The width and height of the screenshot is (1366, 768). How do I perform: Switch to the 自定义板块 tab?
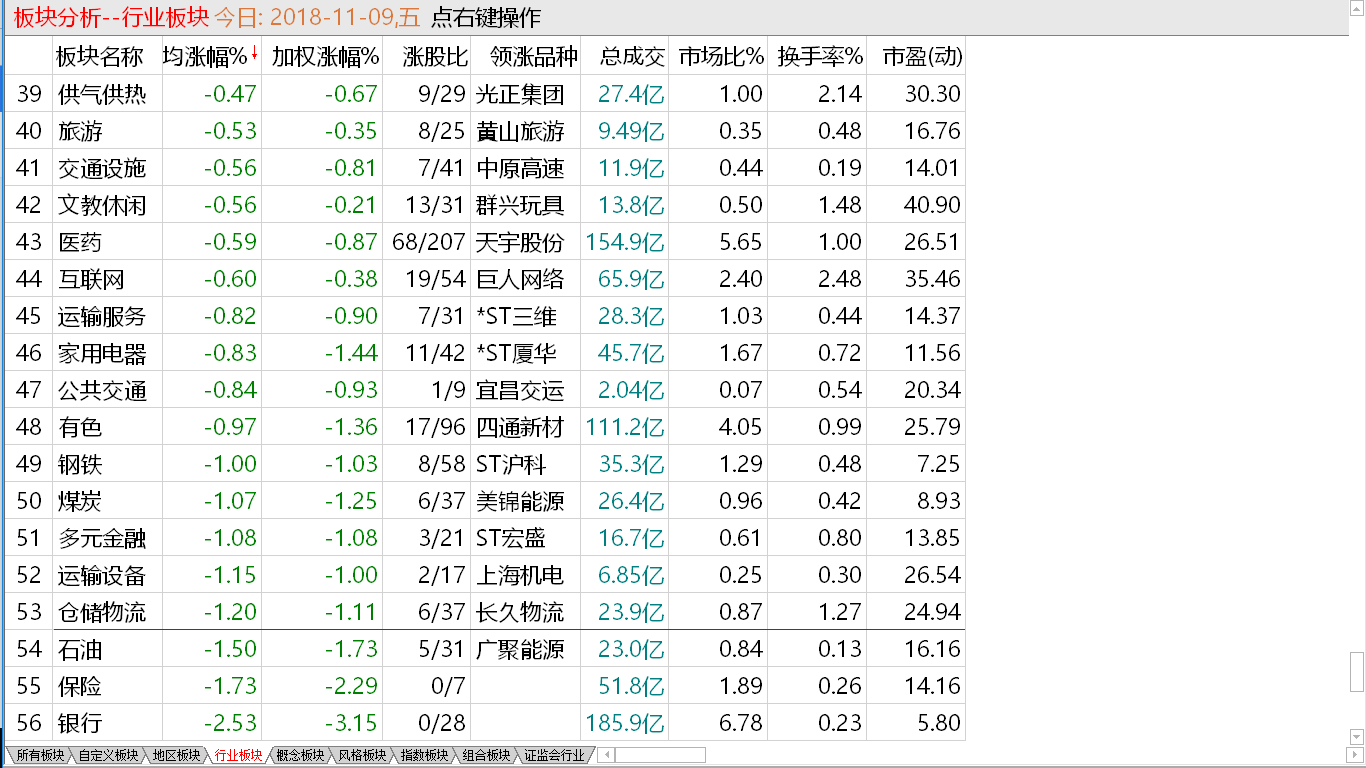pyautogui.click(x=108, y=756)
